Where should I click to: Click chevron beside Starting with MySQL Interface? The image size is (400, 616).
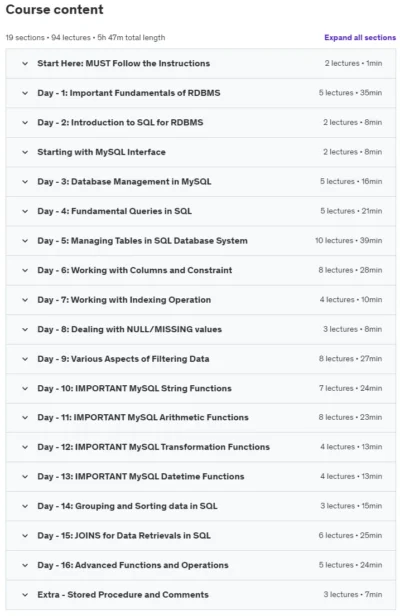[x=25, y=152]
